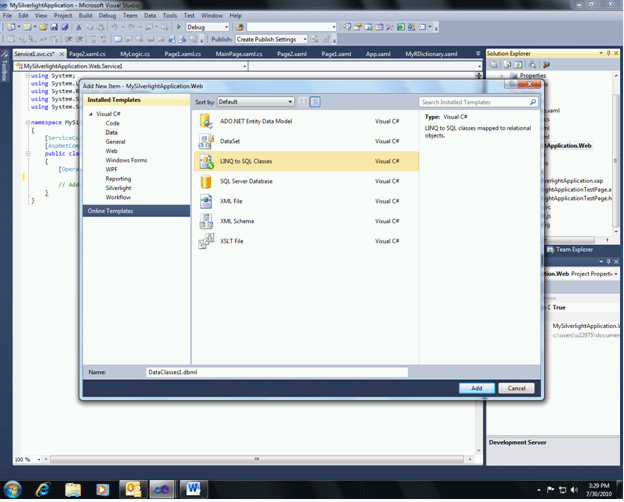Click the Name field containing DataClasses1.dbml
This screenshot has width=624, height=502.
[277, 372]
